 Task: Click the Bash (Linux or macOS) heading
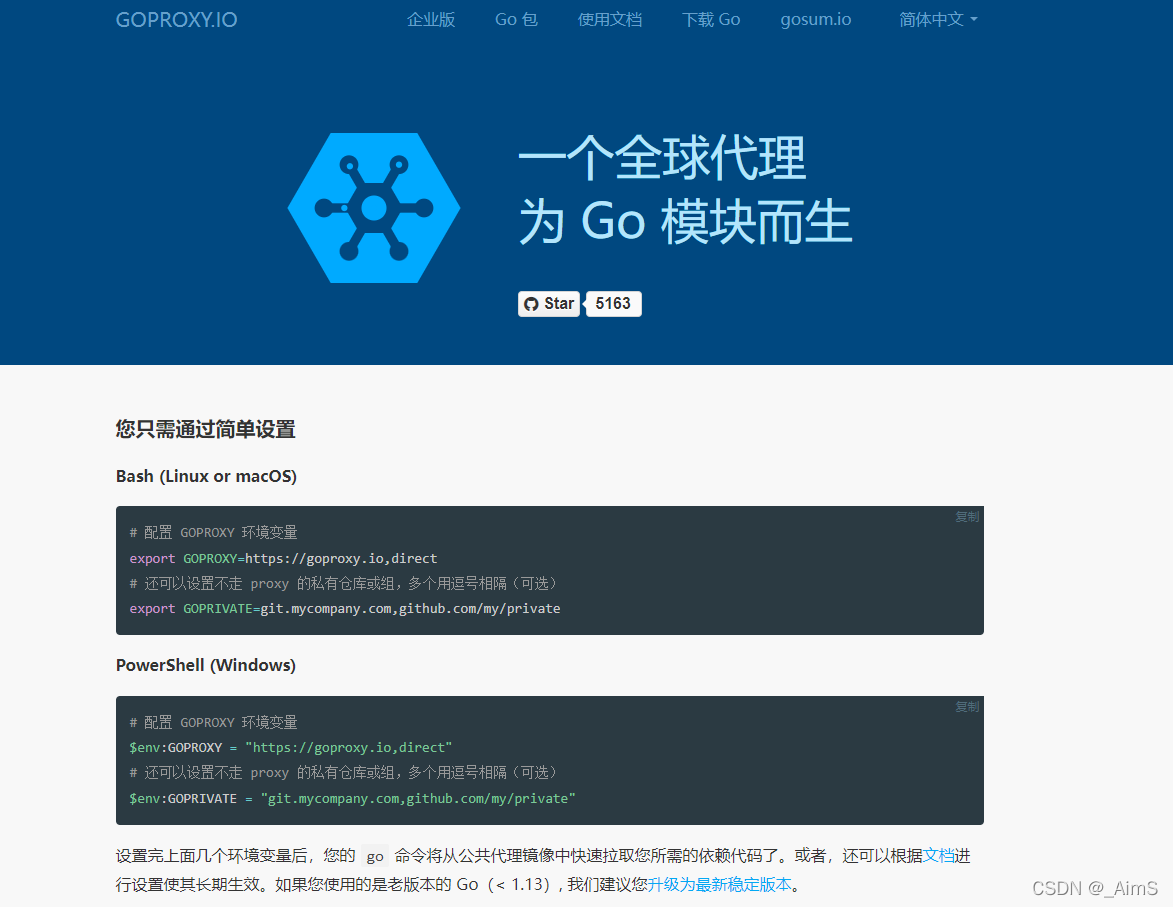point(206,477)
